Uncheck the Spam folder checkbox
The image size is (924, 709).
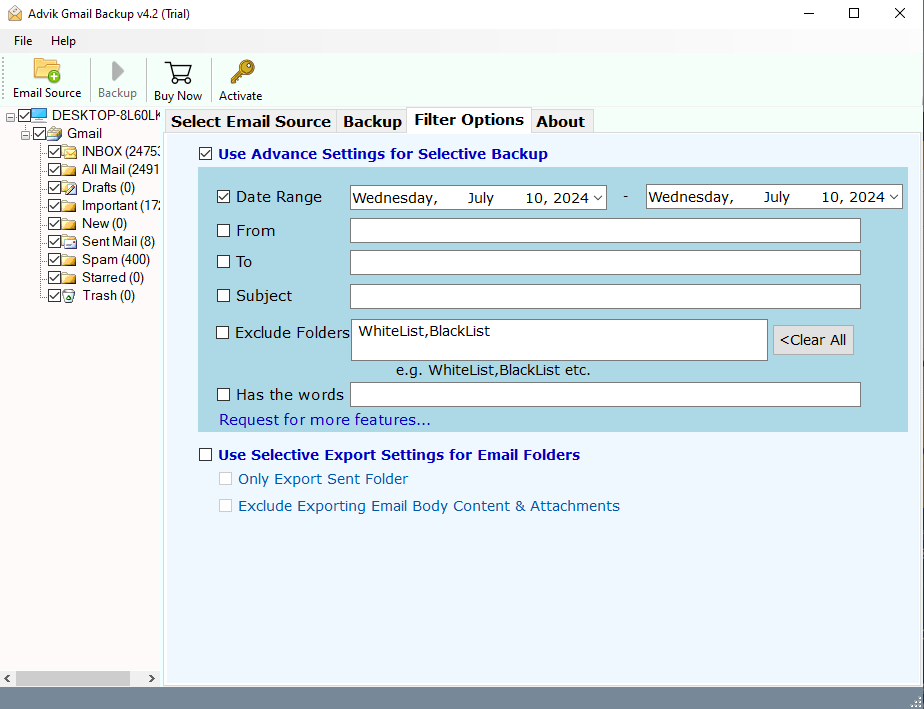click(54, 260)
